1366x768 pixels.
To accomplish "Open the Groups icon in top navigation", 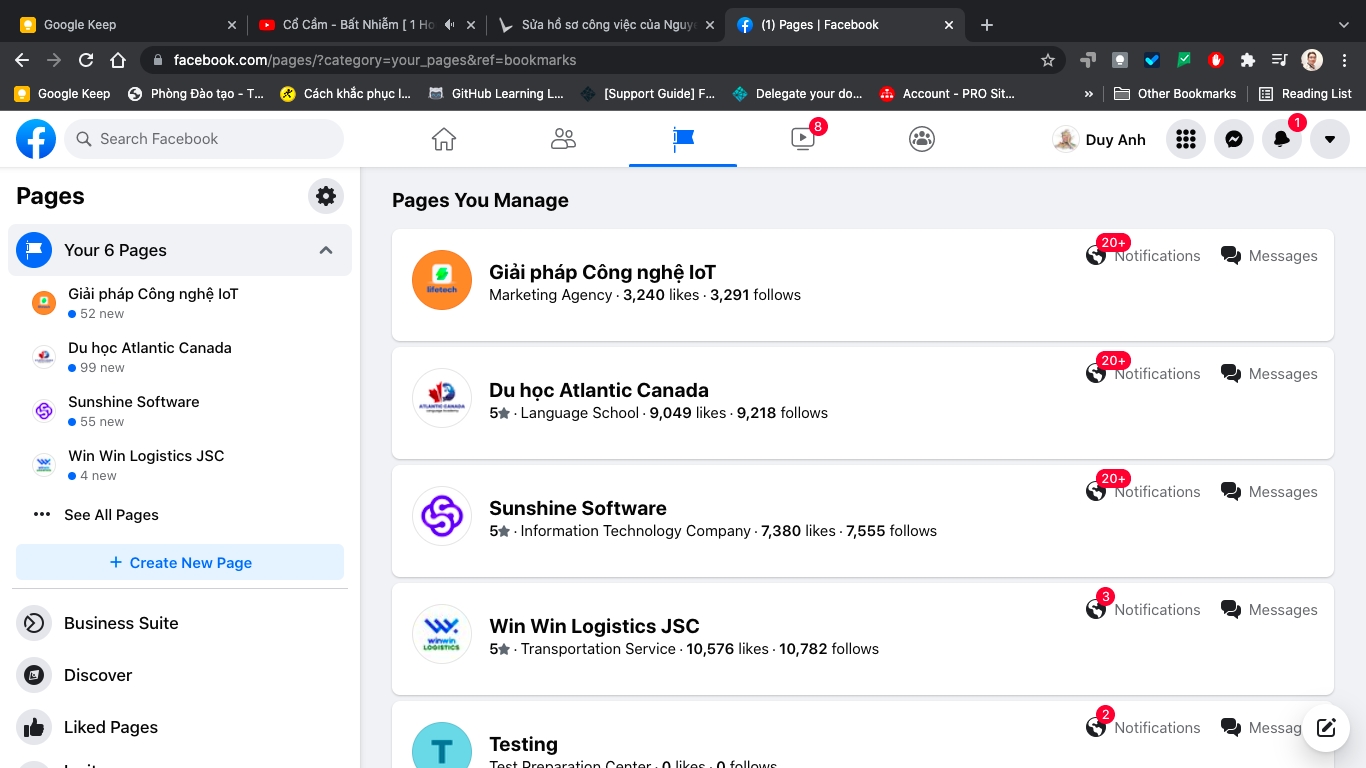I will [x=922, y=139].
